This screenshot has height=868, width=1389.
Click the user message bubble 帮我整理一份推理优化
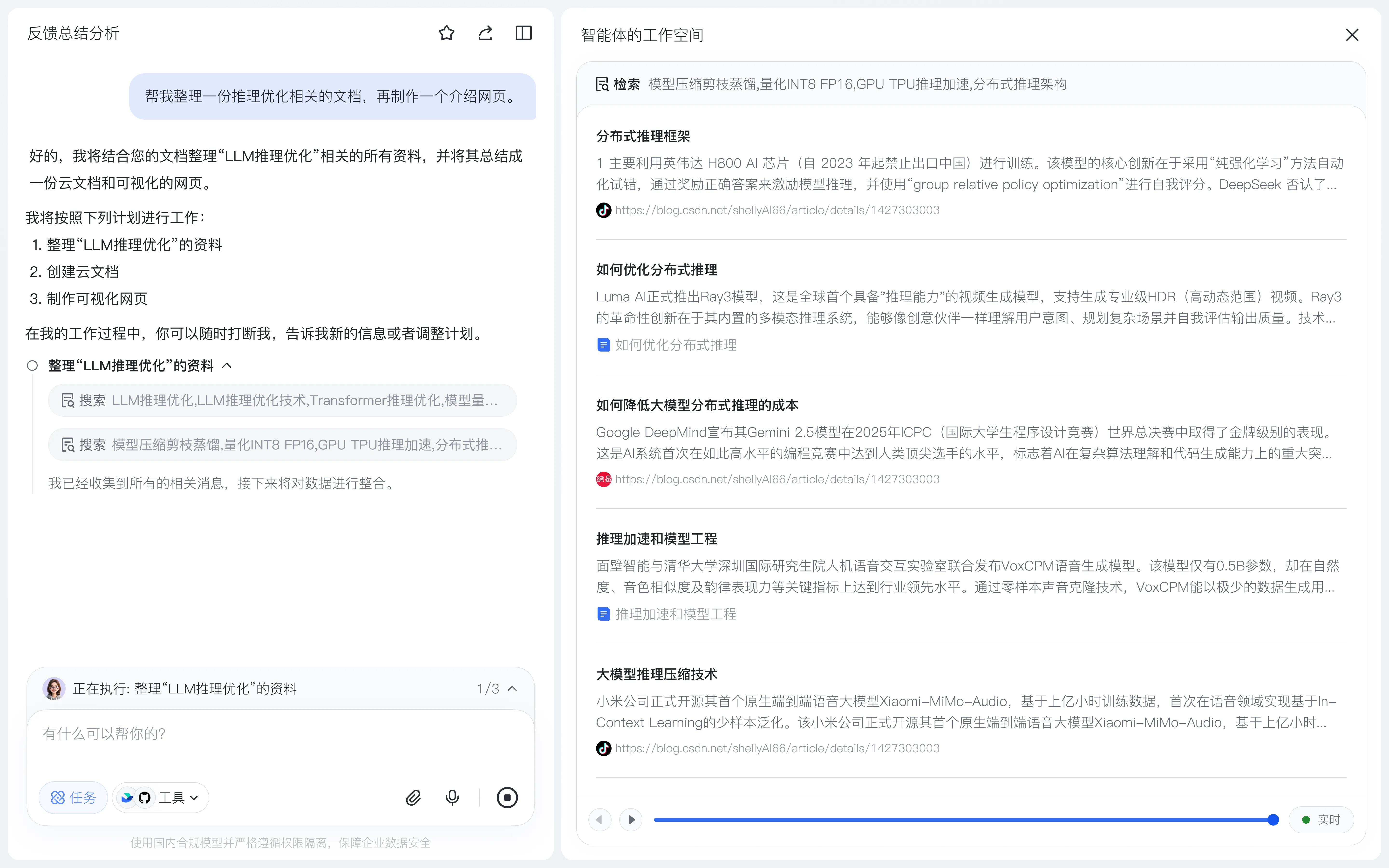click(x=332, y=96)
